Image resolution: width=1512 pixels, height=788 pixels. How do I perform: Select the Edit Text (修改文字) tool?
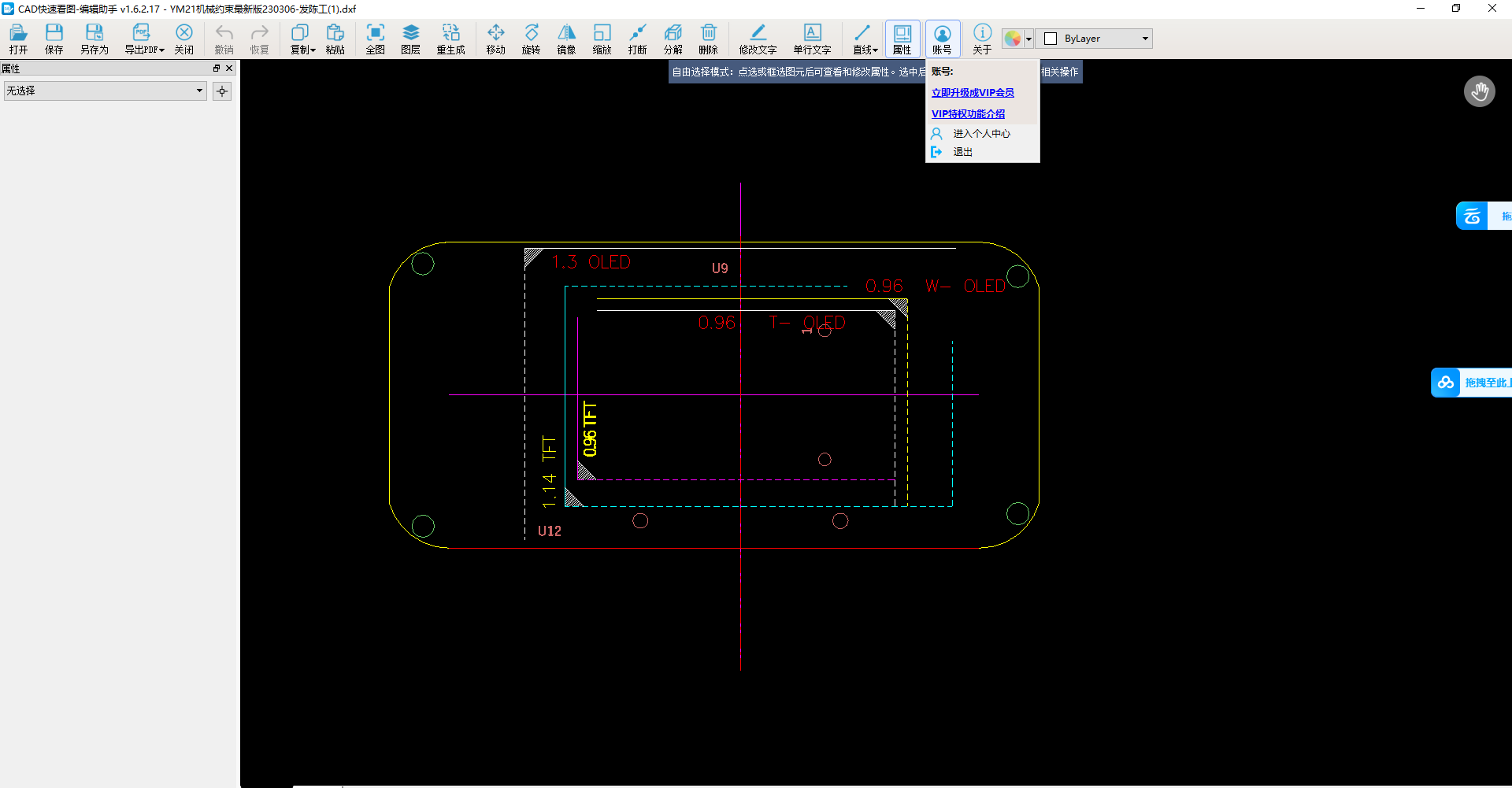(758, 38)
